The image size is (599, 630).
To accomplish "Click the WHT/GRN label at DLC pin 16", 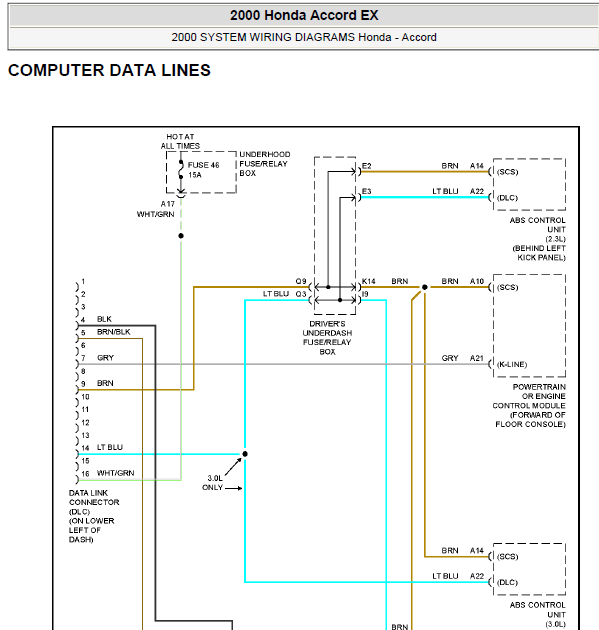I will [115, 473].
